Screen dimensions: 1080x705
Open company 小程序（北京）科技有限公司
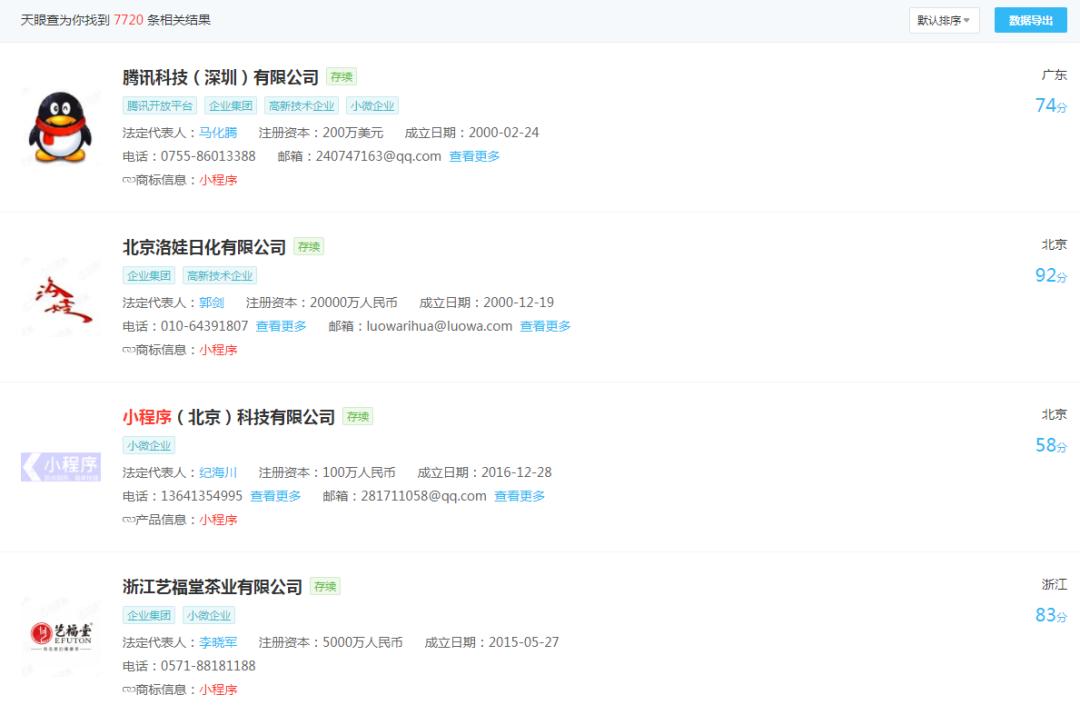(229, 417)
